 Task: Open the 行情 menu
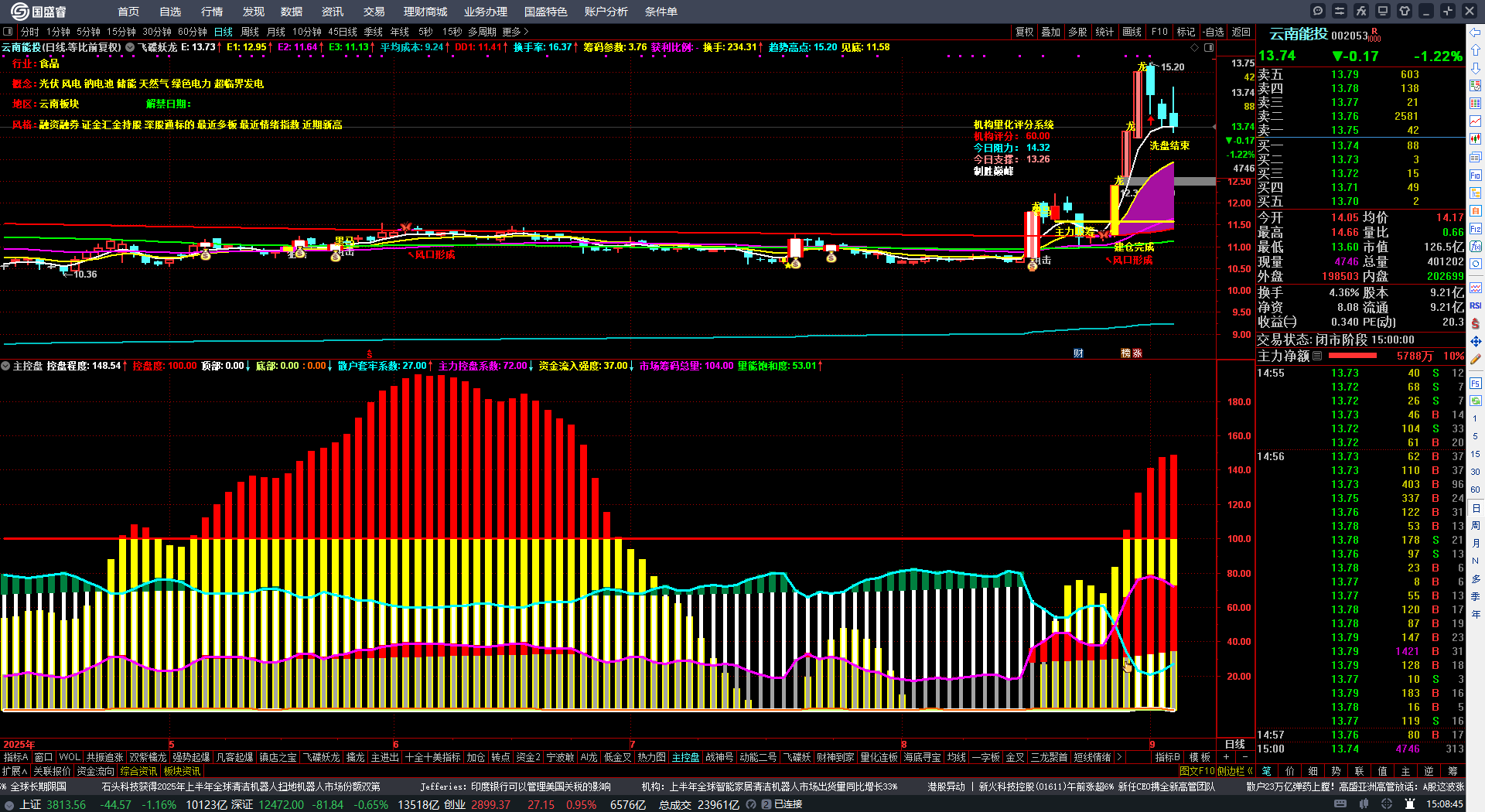(x=212, y=12)
